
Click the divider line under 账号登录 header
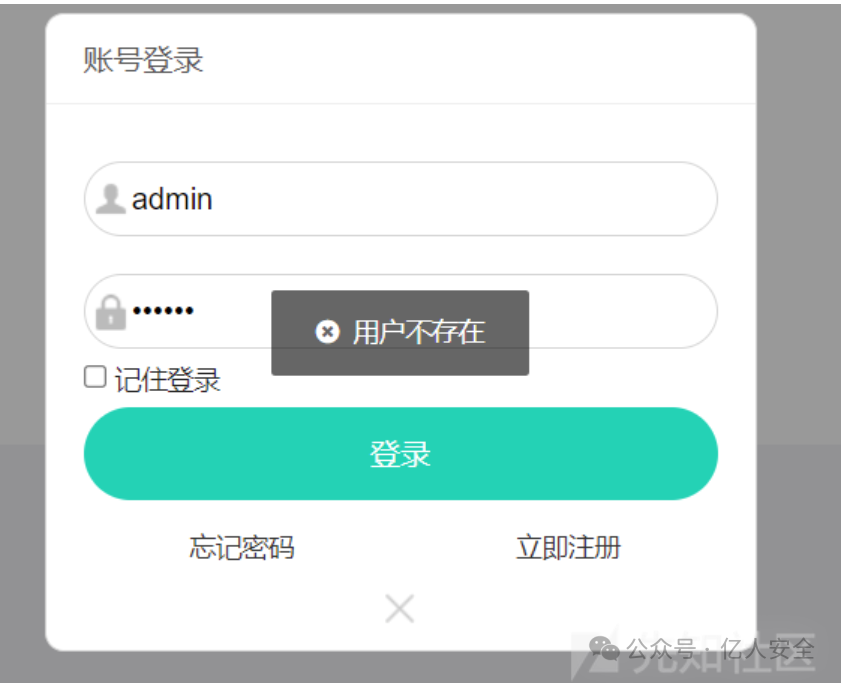(x=401, y=103)
